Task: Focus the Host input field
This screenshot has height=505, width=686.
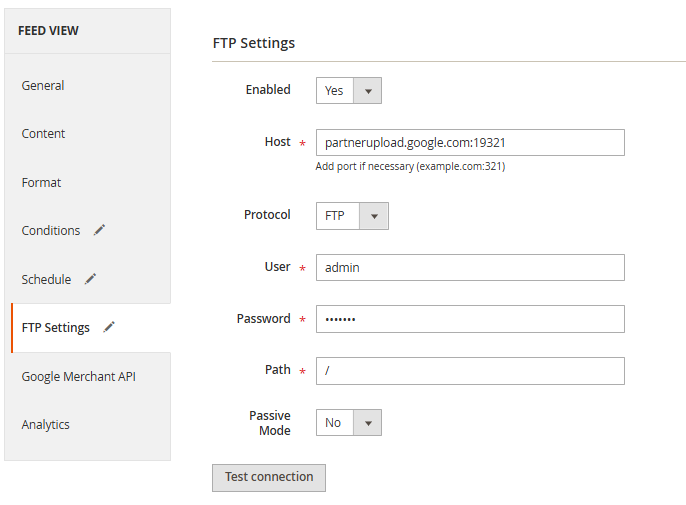Action: tap(470, 142)
